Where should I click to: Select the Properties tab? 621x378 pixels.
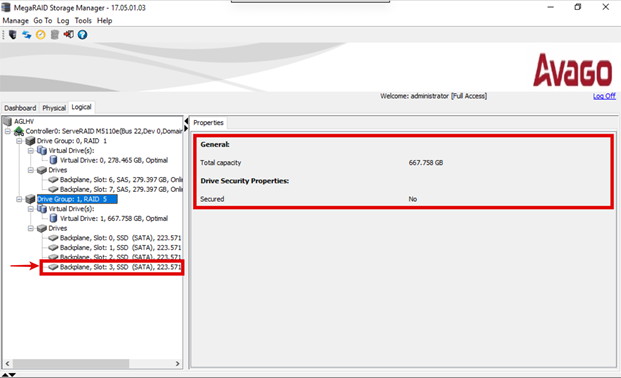[208, 123]
